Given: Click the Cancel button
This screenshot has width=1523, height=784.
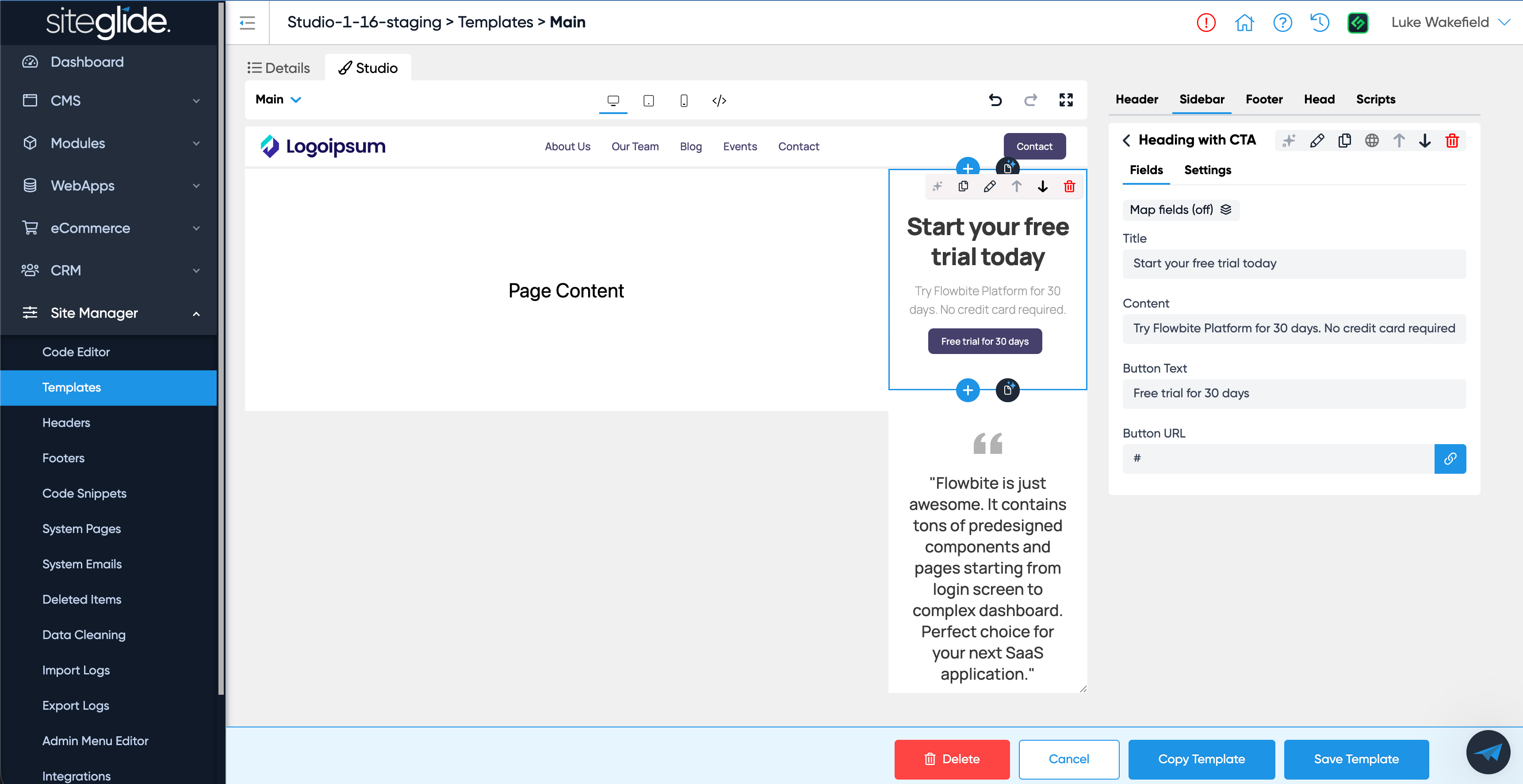Looking at the screenshot, I should [1068, 759].
